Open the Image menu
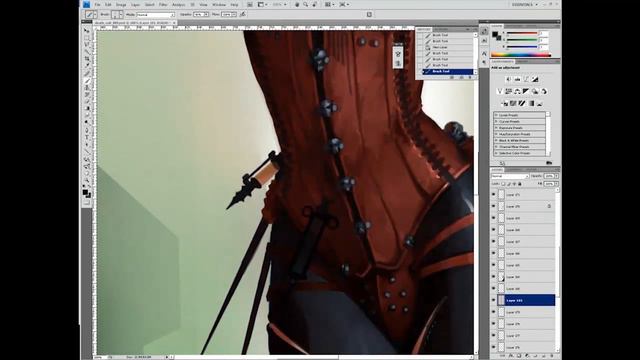This screenshot has width=640, height=360. [x=121, y=4]
